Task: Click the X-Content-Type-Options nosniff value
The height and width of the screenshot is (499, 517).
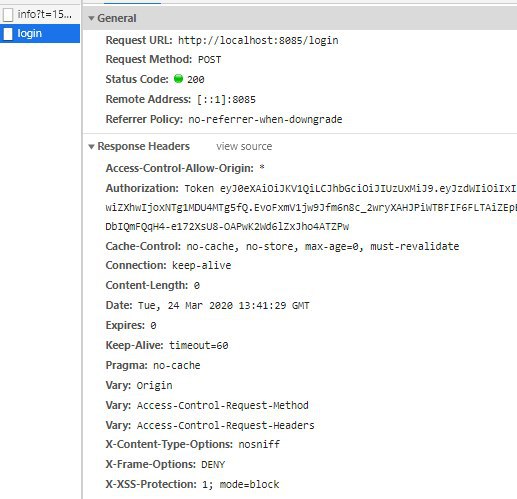Action: click(x=259, y=444)
